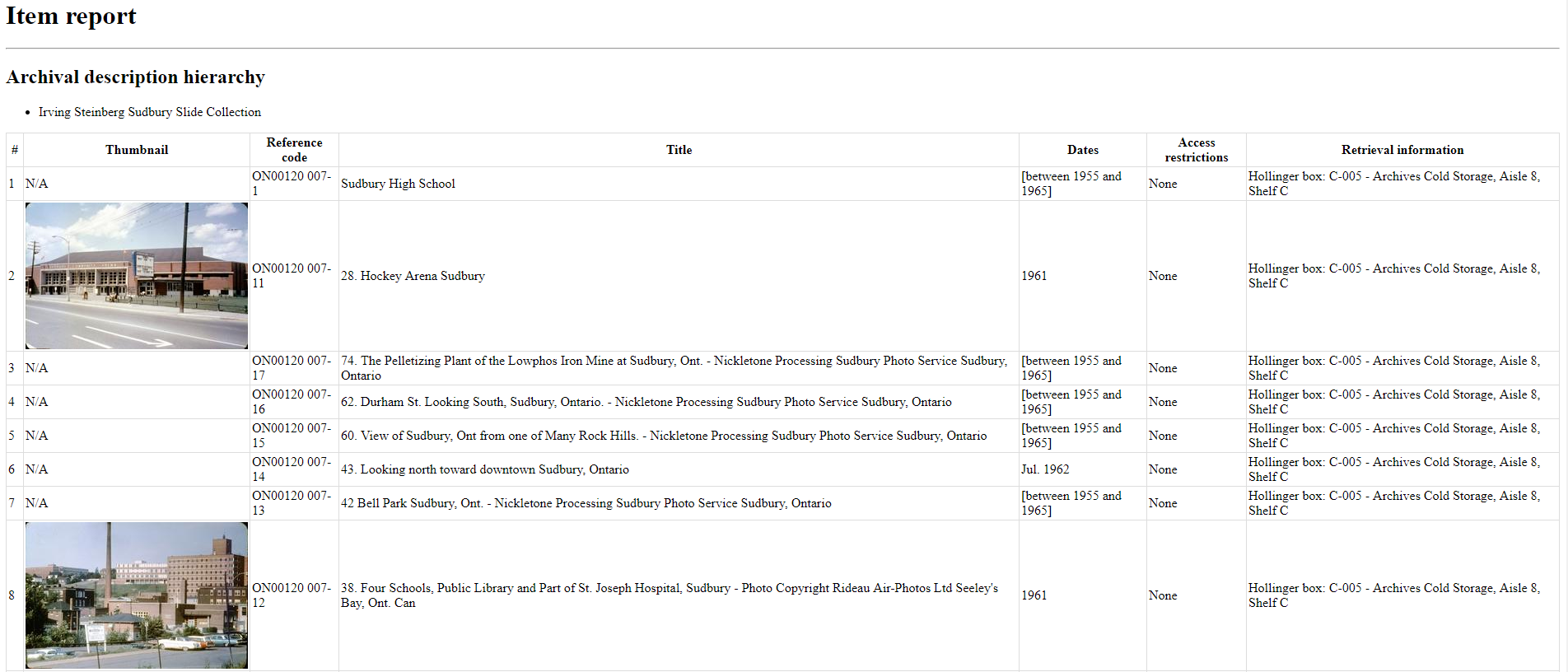Image resolution: width=1568 pixels, height=672 pixels.
Task: Click the '28. Hockey Arena Sudbury' title
Action: point(413,276)
